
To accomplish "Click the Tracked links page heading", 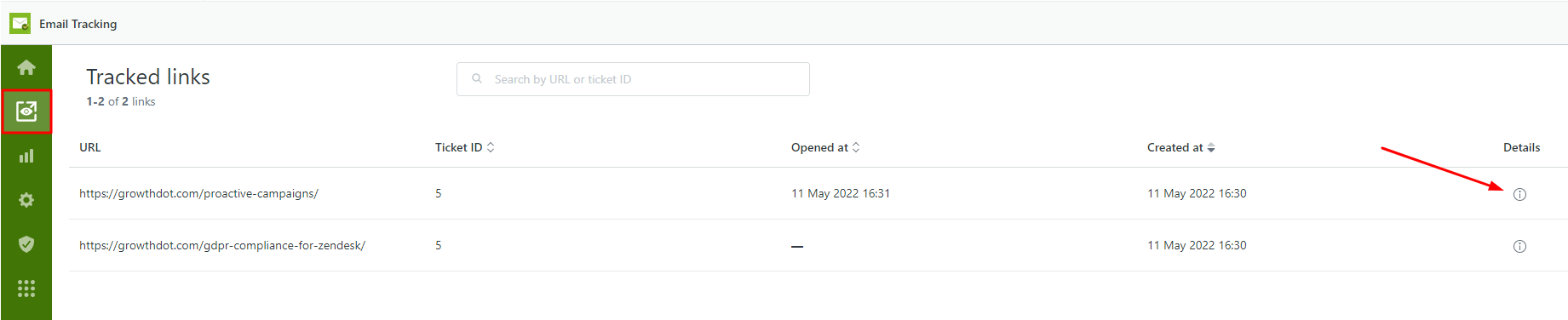I will [x=148, y=77].
